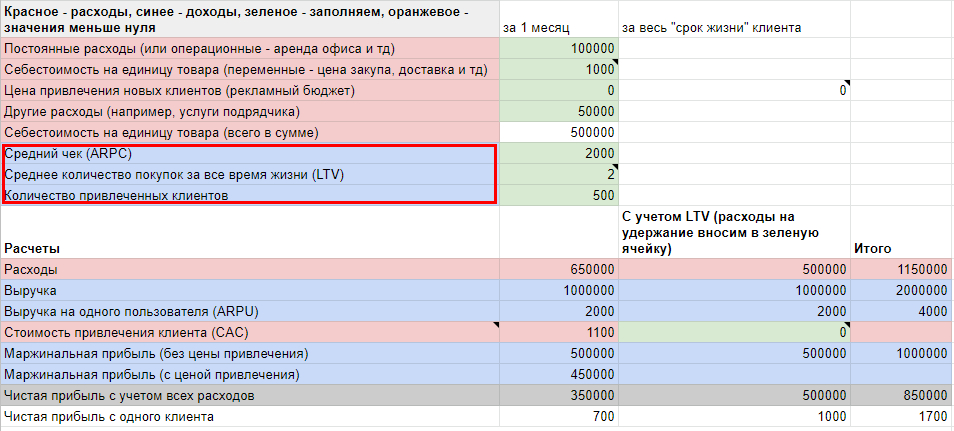Screen dimensions: 954x431
Task: Select the 'Средний чек (ARPC)' label cell
Action: (249, 153)
